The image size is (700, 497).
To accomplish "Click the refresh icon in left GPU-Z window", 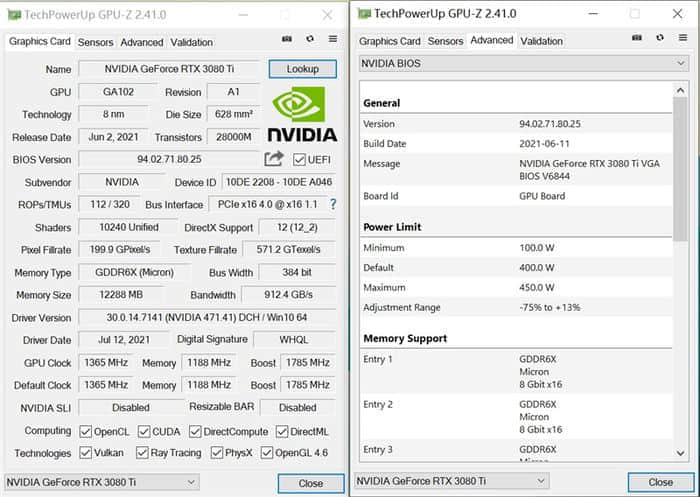I will point(310,39).
